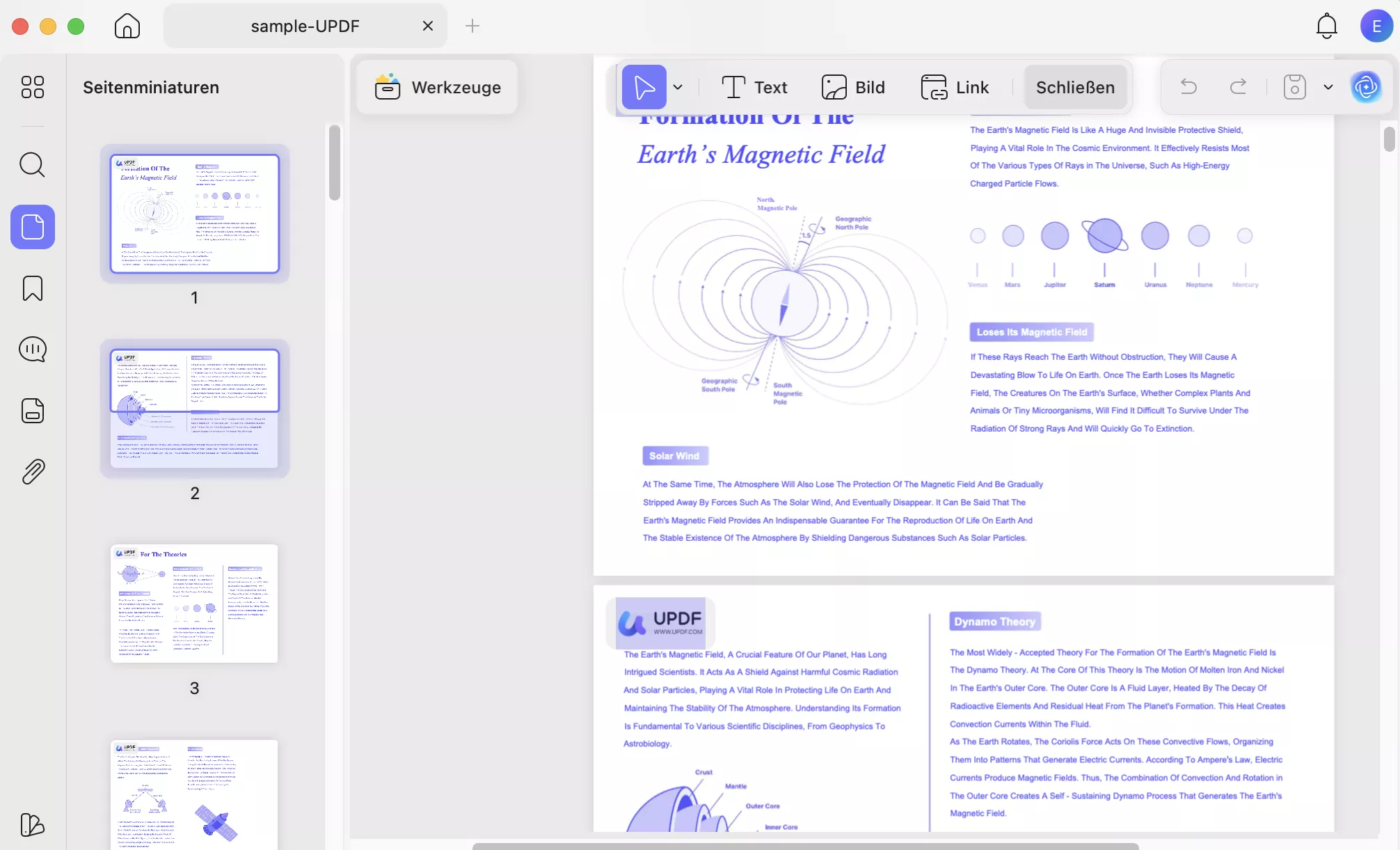Viewport: 1400px width, 850px height.
Task: Click the redo arrow
Action: pos(1238,87)
